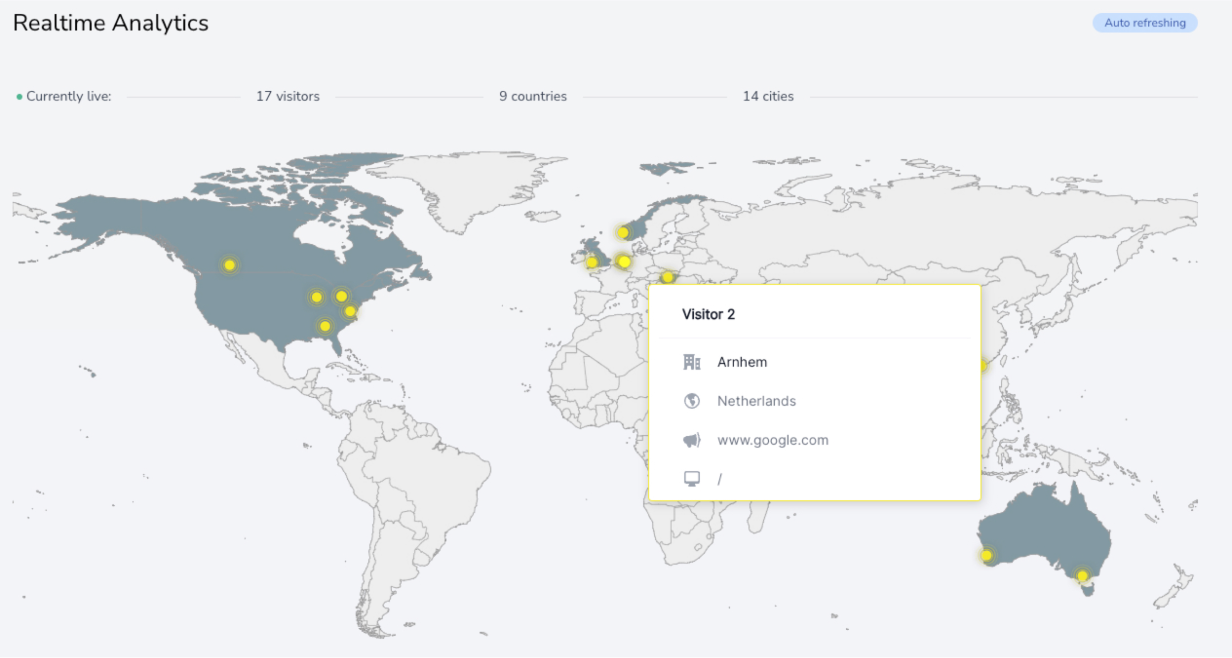Click the Visitor 2 tooltip title
1232x658 pixels.
point(708,314)
